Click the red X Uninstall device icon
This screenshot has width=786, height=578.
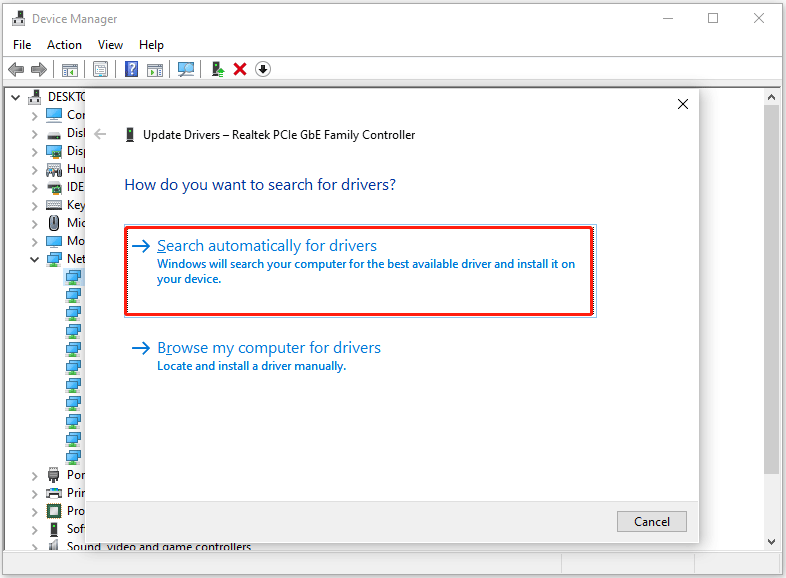coord(240,69)
